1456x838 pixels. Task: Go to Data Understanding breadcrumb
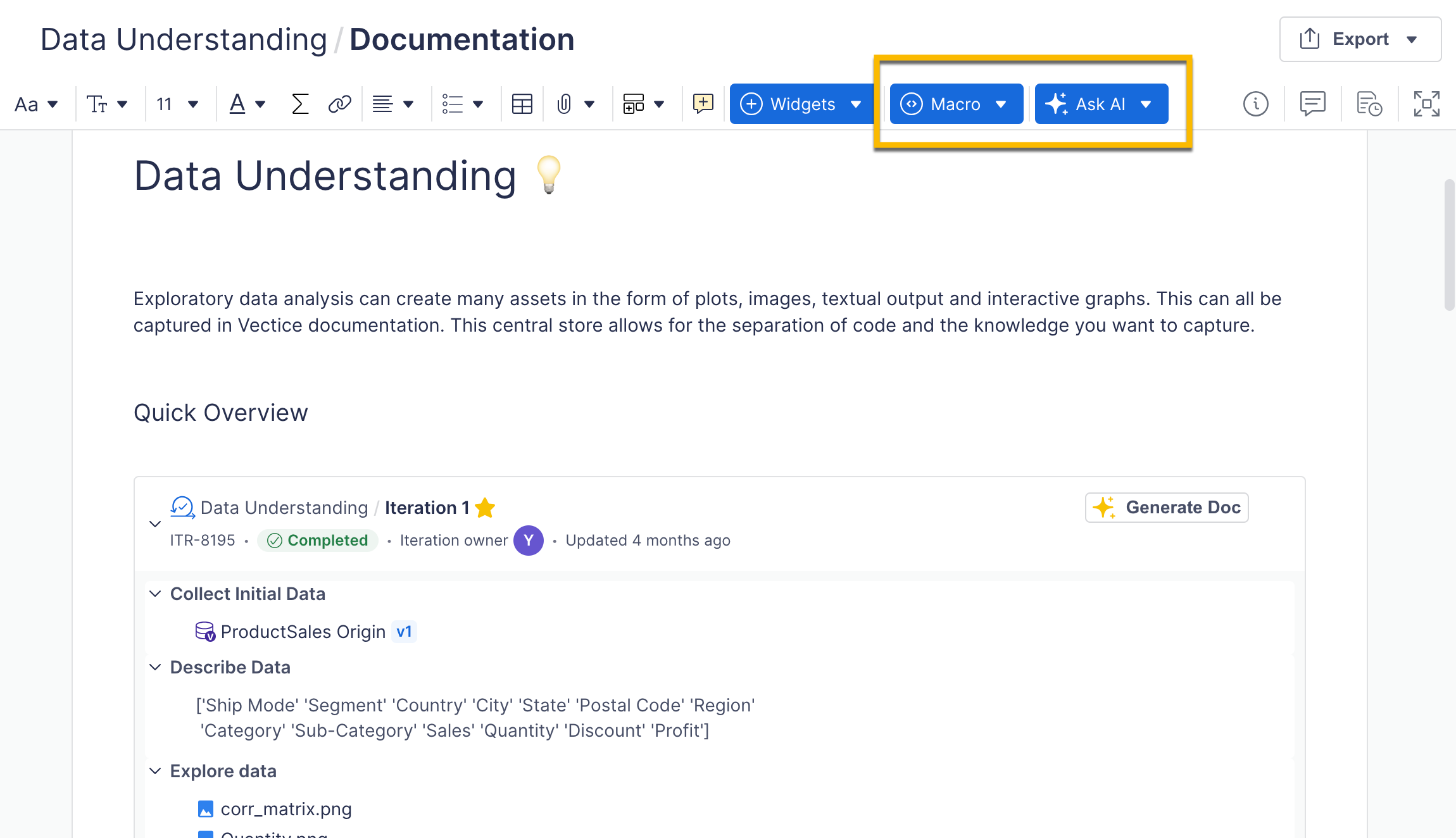(x=184, y=39)
